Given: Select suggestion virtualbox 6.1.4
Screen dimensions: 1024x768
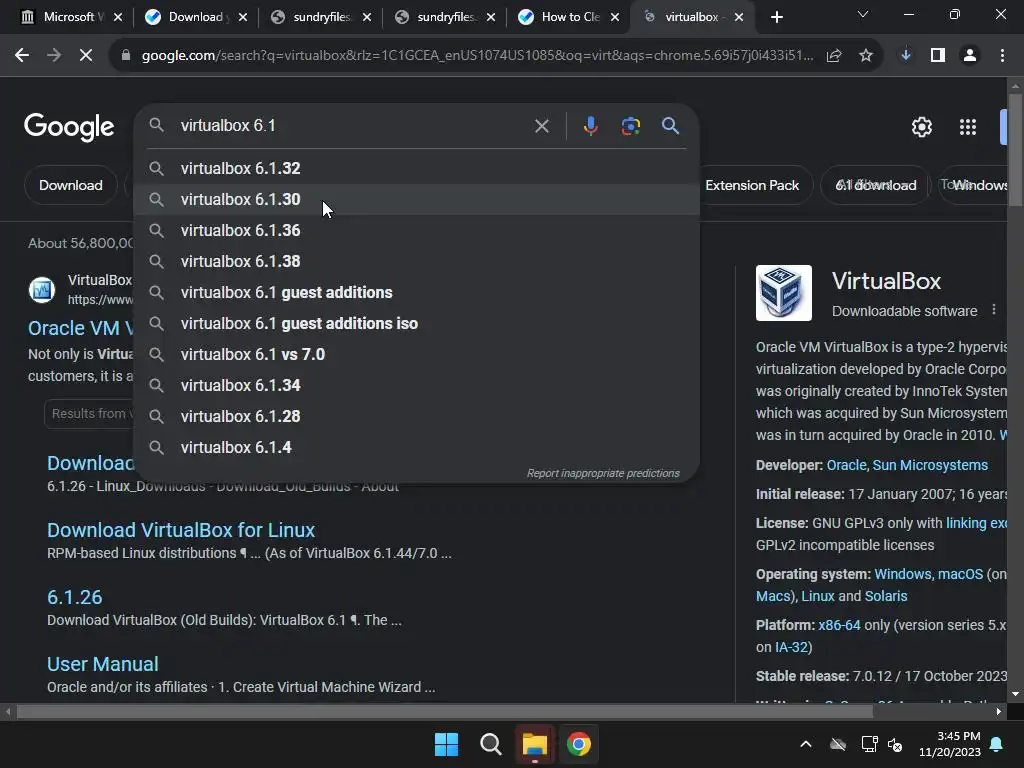Looking at the screenshot, I should point(417,447).
